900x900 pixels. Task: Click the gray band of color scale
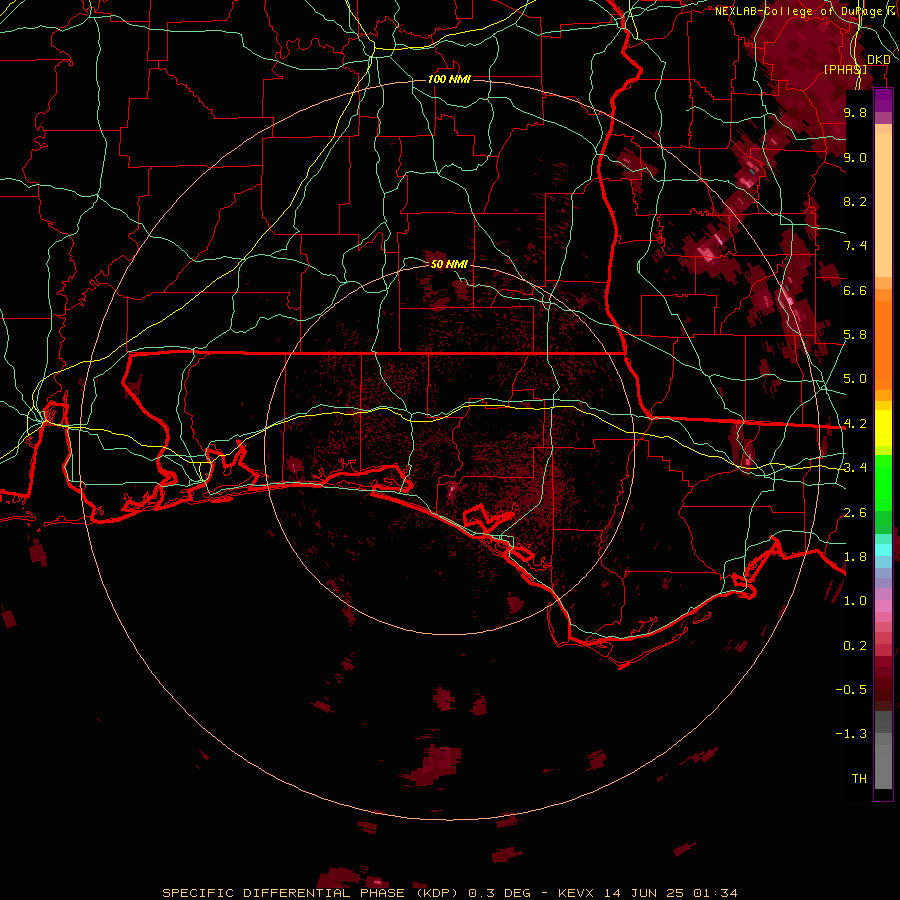point(883,750)
